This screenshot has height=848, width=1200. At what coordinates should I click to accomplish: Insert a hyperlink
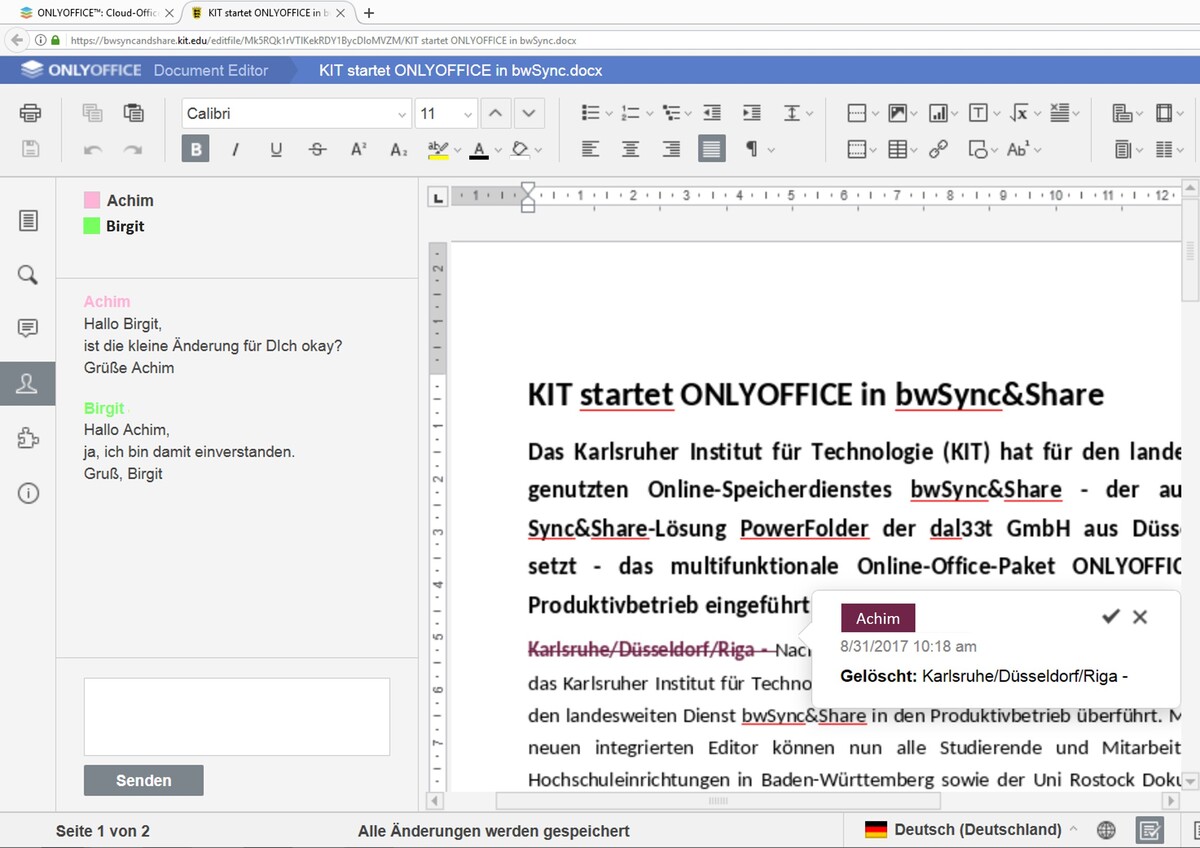938,149
